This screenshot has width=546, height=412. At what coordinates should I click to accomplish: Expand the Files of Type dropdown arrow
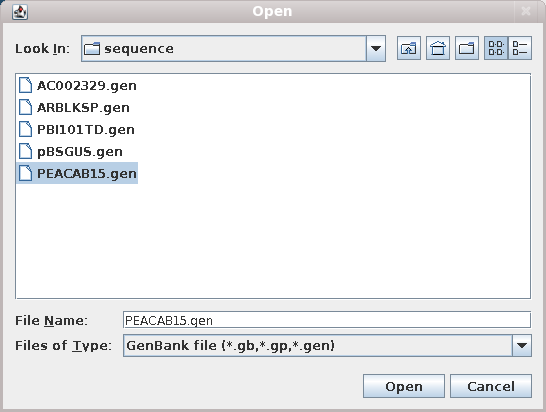click(x=522, y=345)
